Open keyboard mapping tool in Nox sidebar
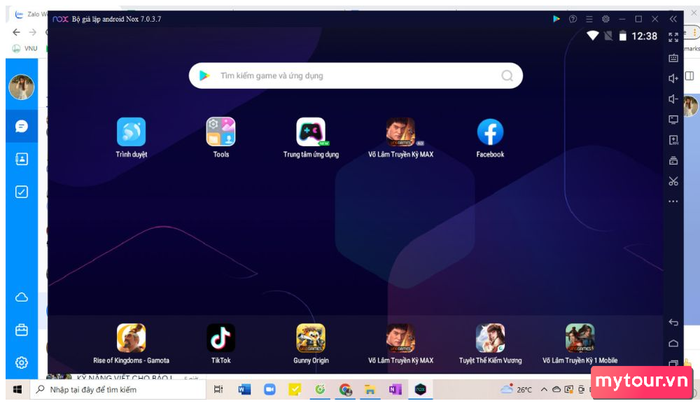Viewport: 700px width, 408px height. tap(673, 58)
